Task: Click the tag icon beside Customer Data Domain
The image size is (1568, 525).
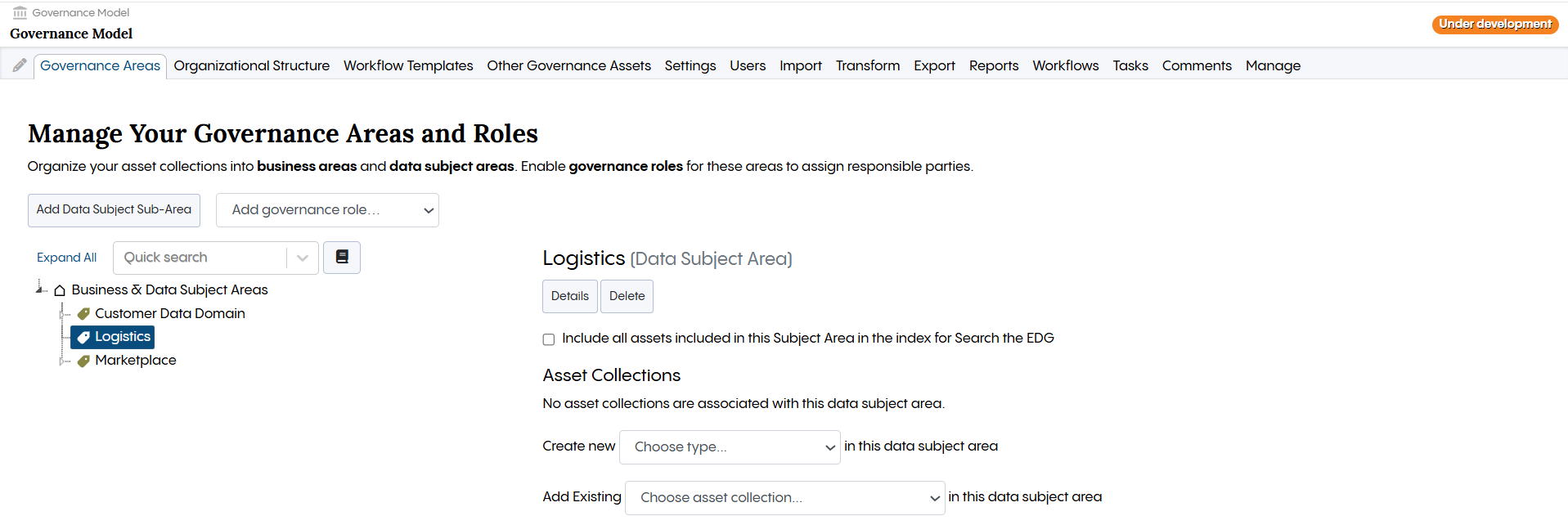Action: click(x=83, y=313)
